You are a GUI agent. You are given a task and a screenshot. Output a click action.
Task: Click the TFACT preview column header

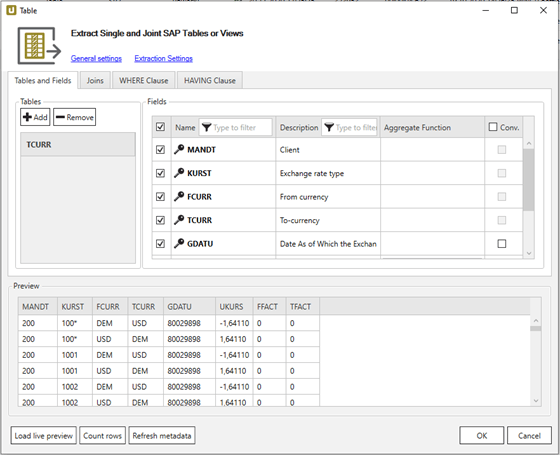302,306
